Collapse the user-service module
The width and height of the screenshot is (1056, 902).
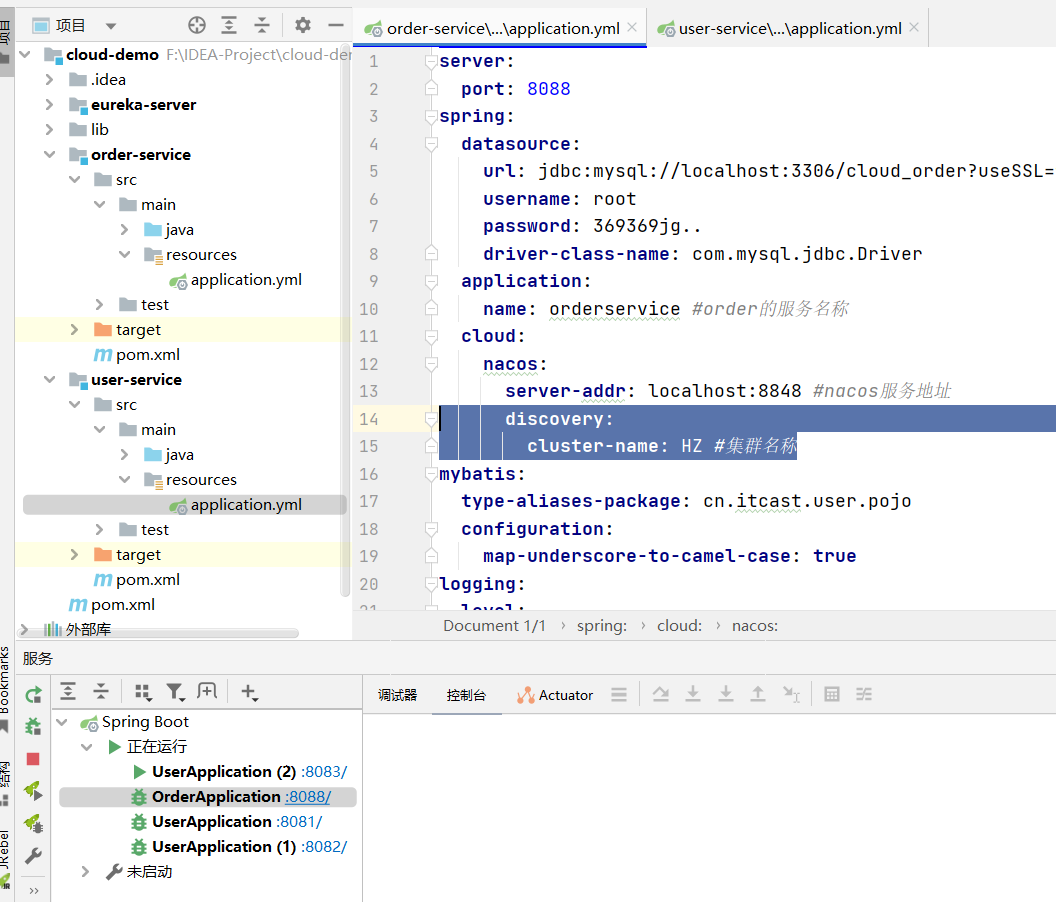click(x=49, y=379)
